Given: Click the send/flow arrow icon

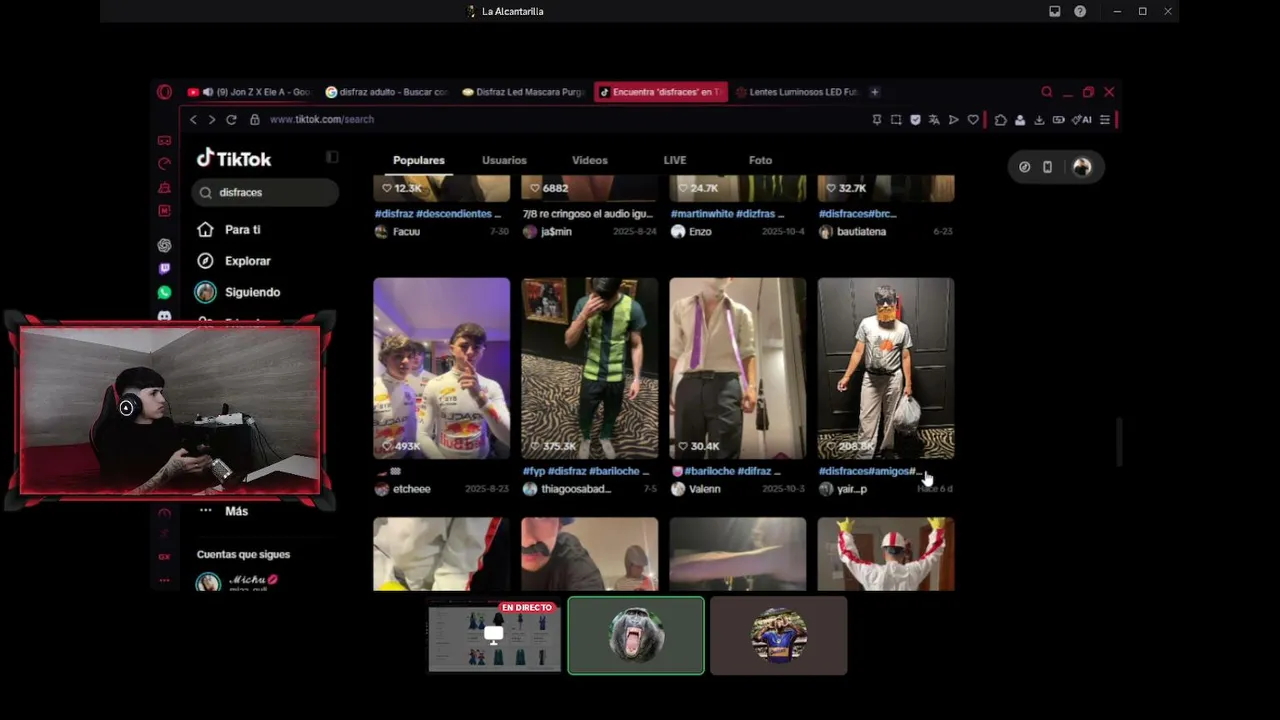Looking at the screenshot, I should point(954,120).
